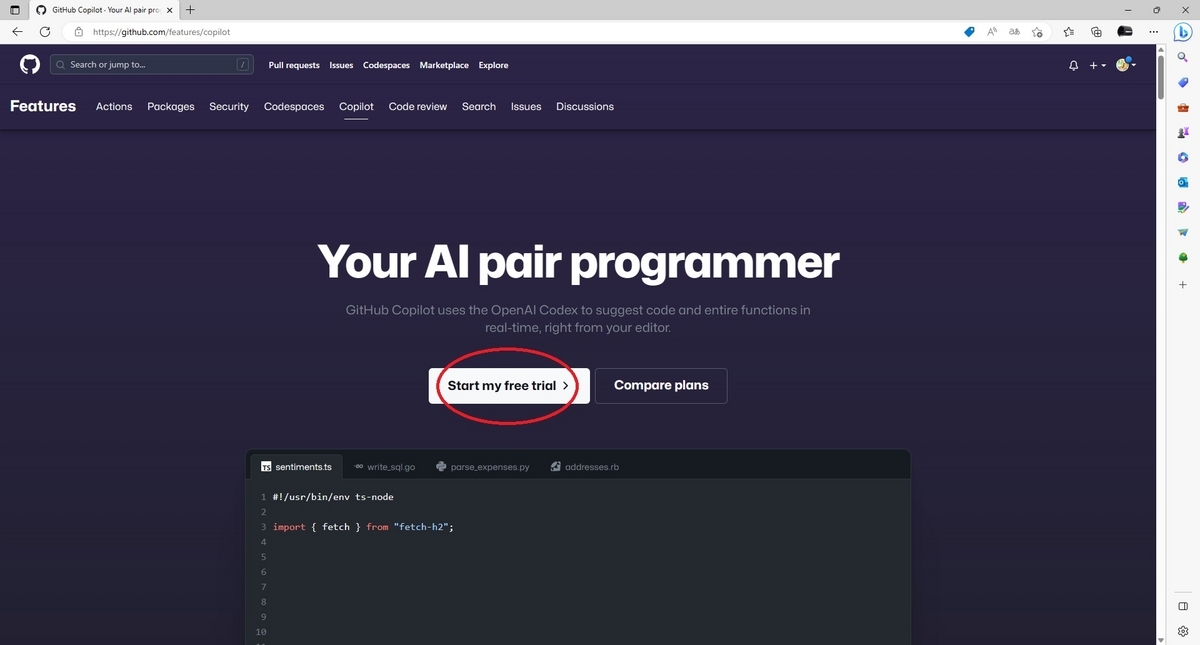Open sidebar Tools briefcase
Screen dimensions: 1200x645
point(1183,107)
